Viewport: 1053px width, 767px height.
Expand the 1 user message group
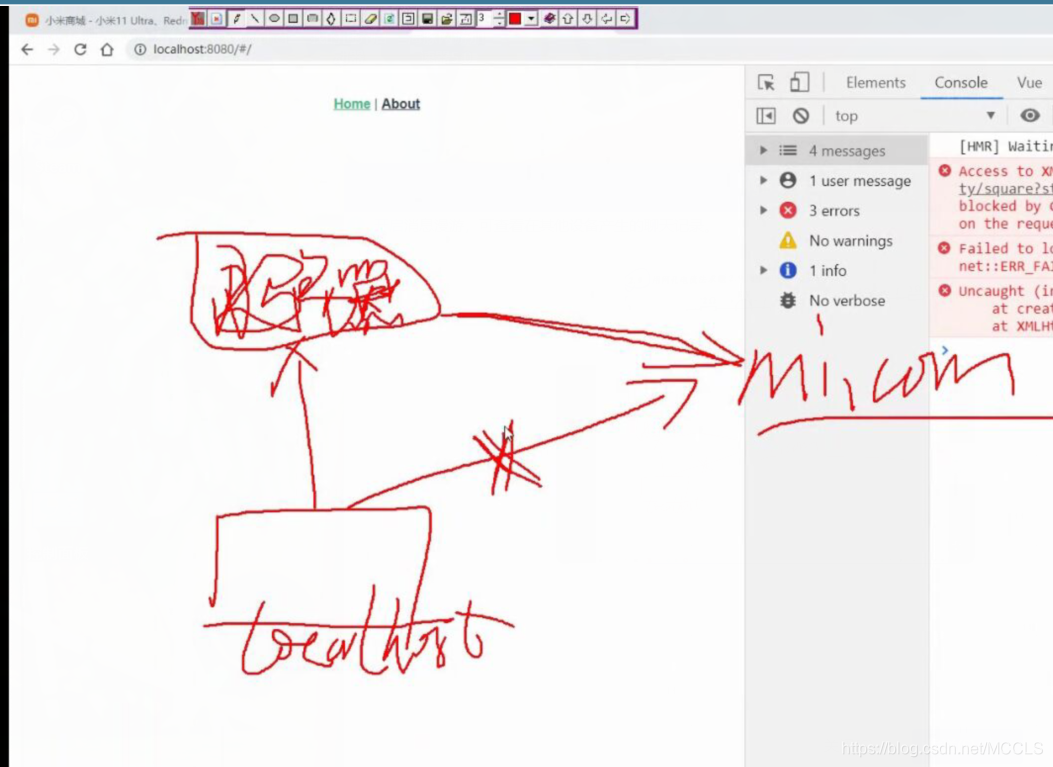763,180
